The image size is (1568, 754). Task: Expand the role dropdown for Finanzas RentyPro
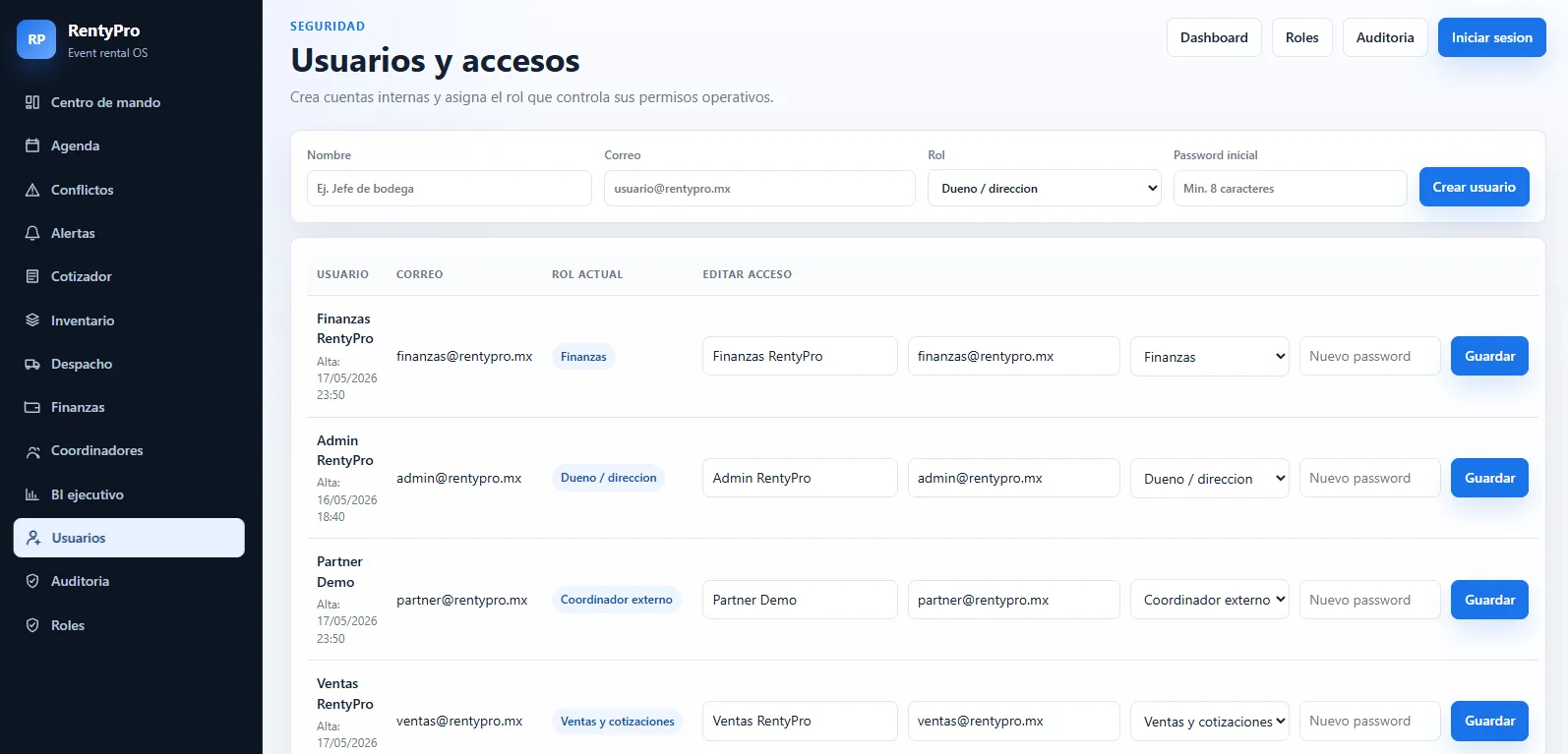coord(1210,356)
